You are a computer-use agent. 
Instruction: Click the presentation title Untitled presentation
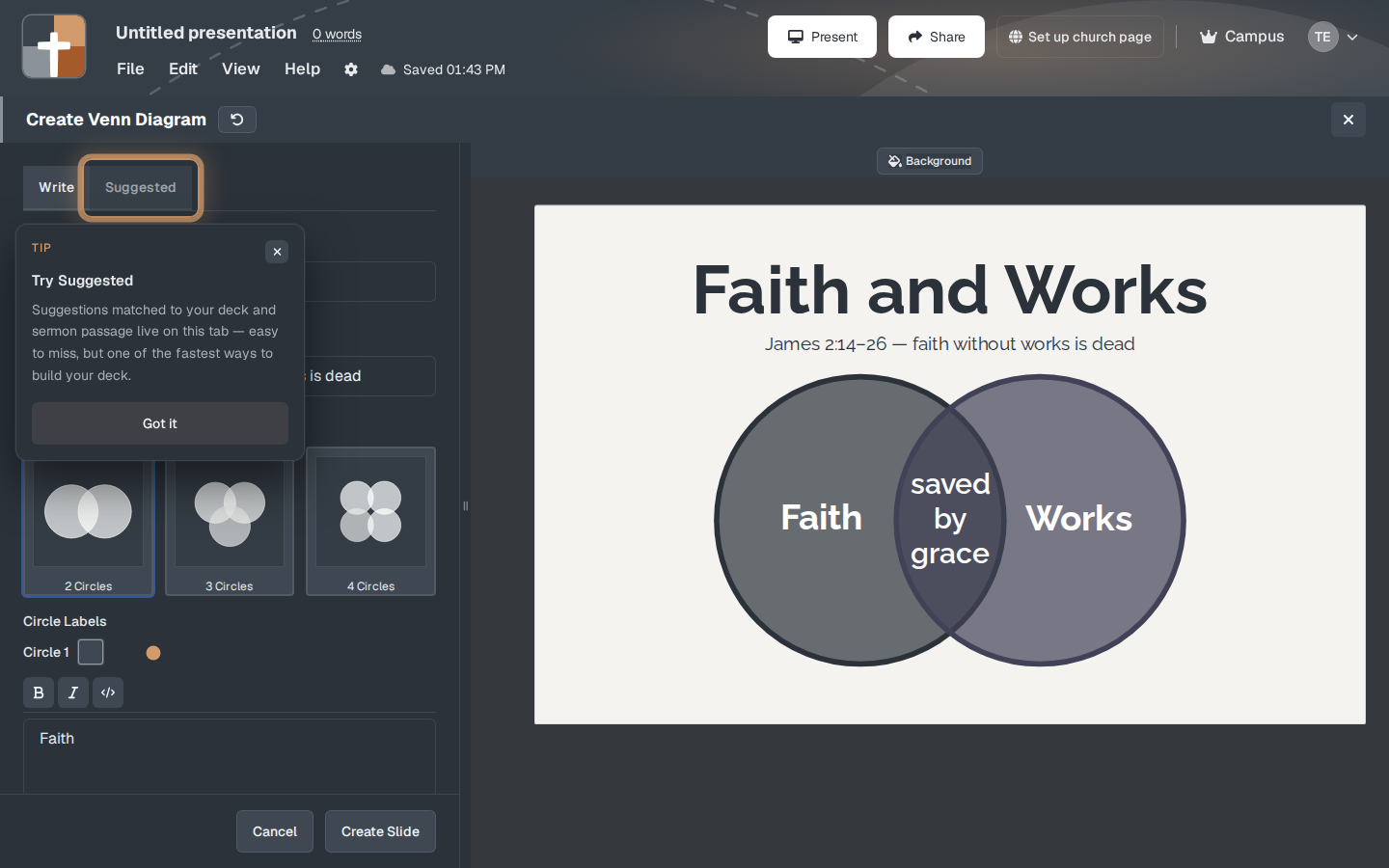click(206, 33)
